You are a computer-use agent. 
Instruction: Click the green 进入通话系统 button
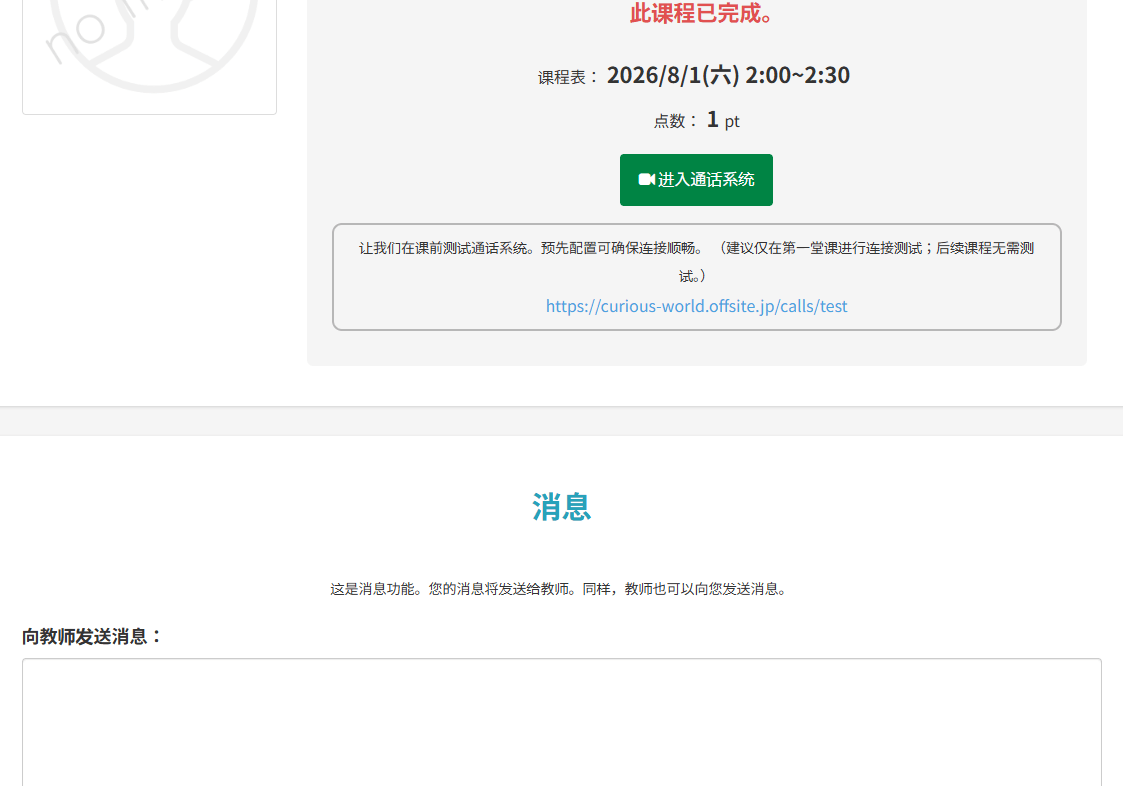[x=696, y=180]
